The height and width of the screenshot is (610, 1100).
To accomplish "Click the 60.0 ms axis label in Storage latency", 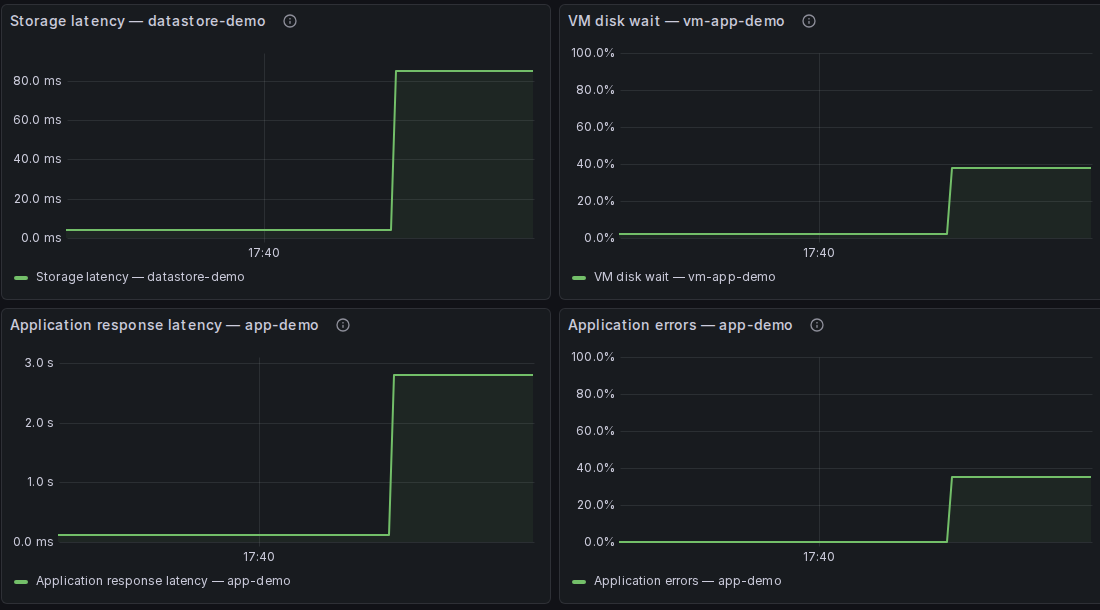I will pyautogui.click(x=37, y=120).
